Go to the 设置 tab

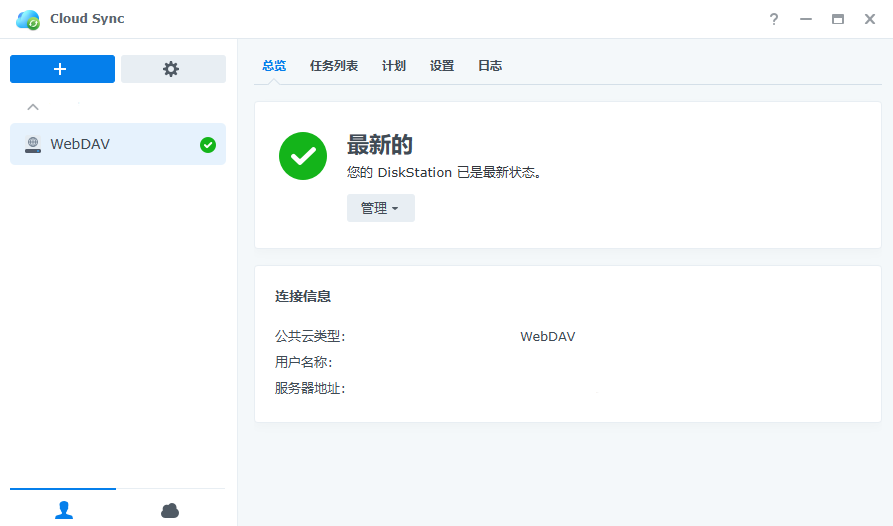click(442, 66)
